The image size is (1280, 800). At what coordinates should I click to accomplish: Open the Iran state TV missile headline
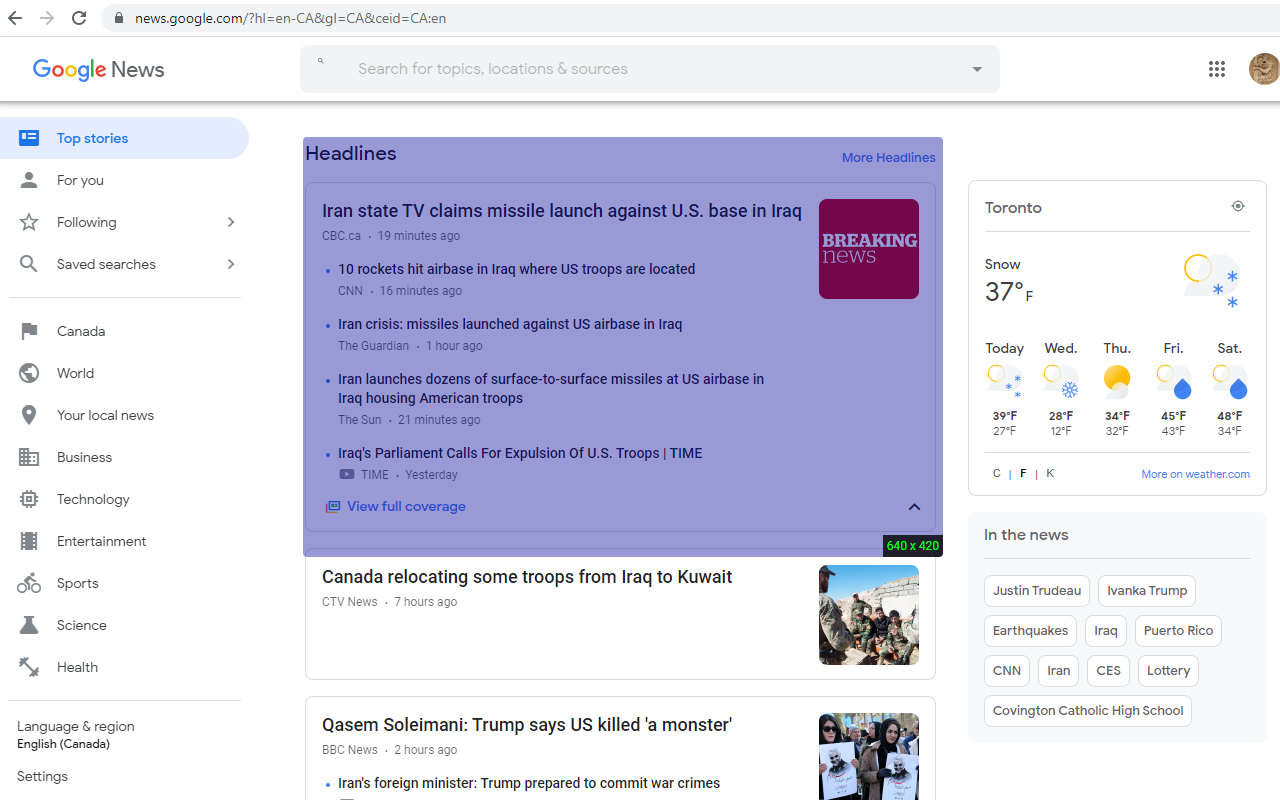tap(561, 211)
